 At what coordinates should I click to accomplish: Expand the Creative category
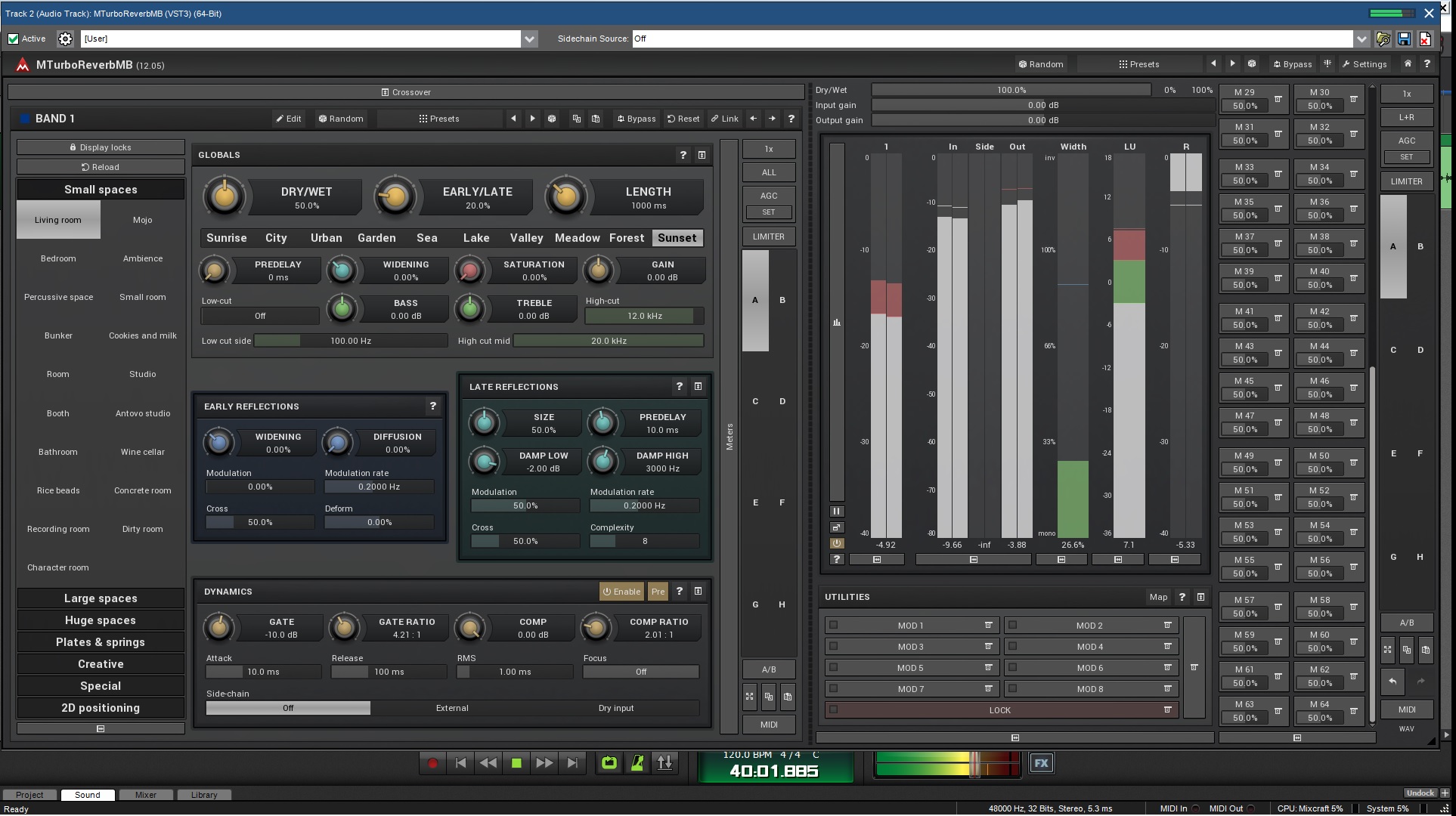click(x=101, y=664)
